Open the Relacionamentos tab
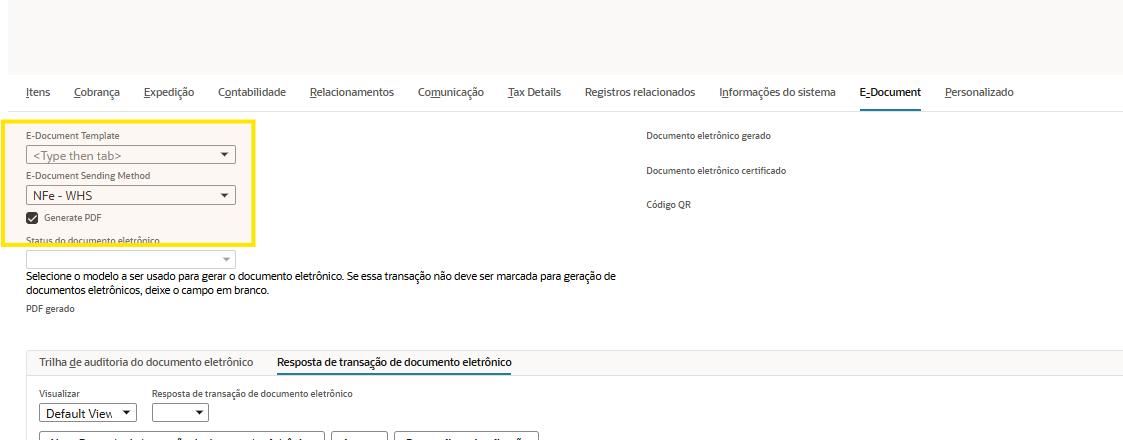This screenshot has height=440, width=1123. [352, 92]
